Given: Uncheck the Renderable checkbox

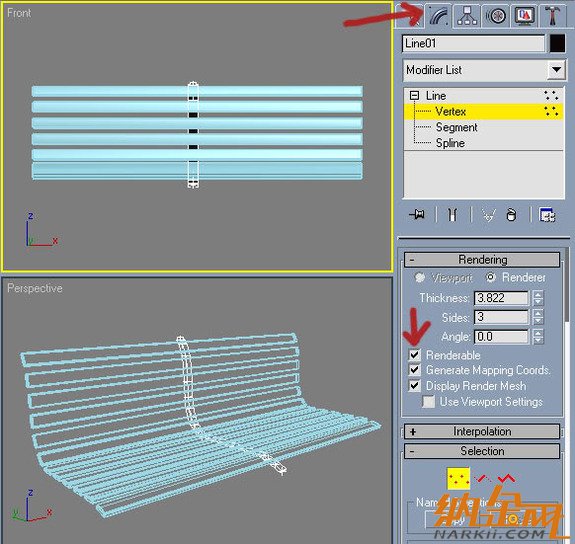Looking at the screenshot, I should click(x=414, y=355).
